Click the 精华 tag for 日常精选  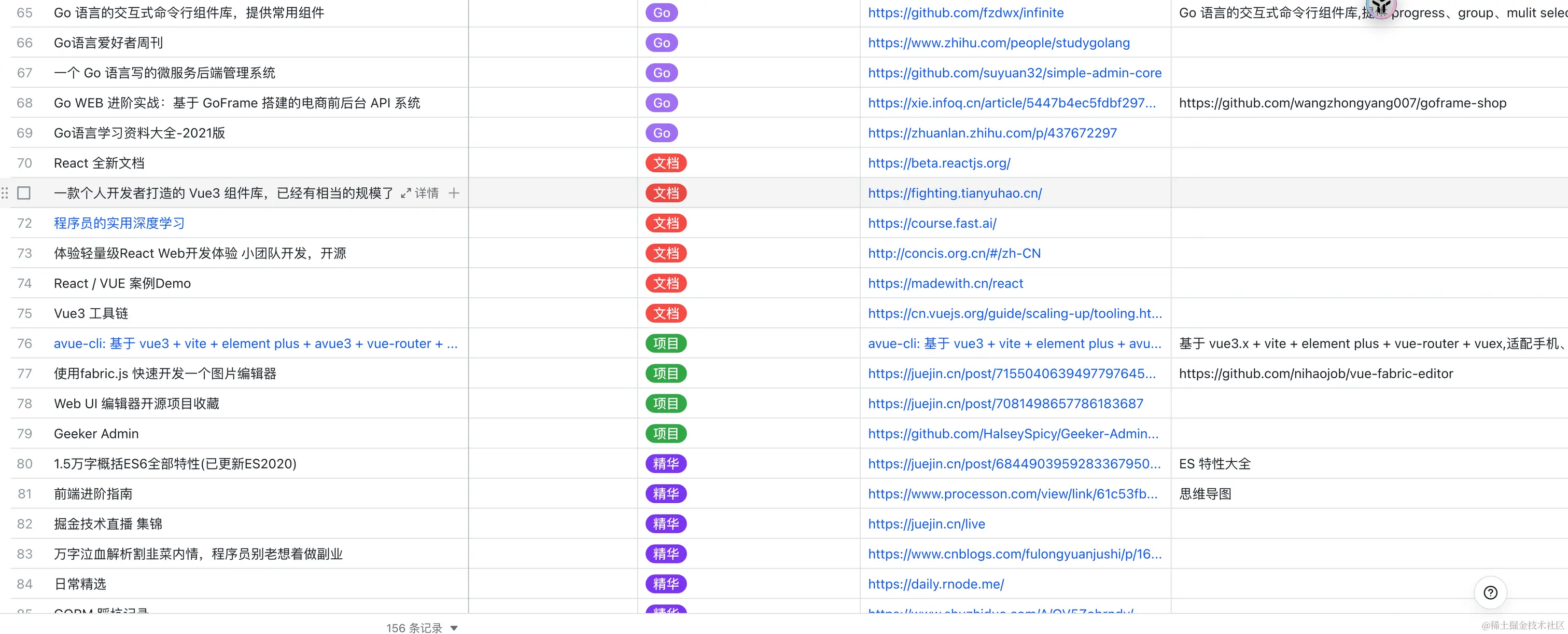[x=666, y=584]
